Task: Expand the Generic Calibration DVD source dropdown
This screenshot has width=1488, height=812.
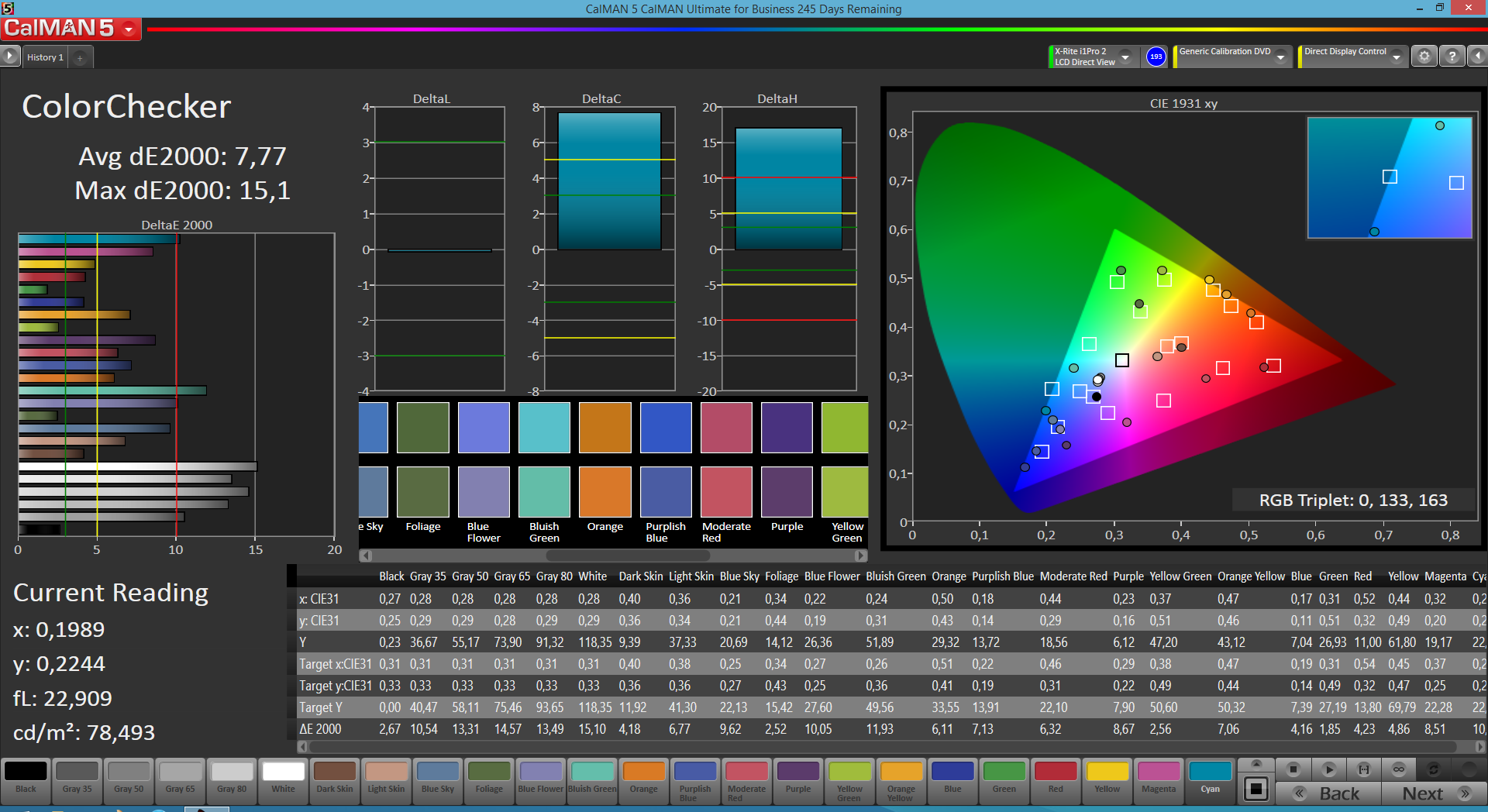Action: tap(1281, 57)
